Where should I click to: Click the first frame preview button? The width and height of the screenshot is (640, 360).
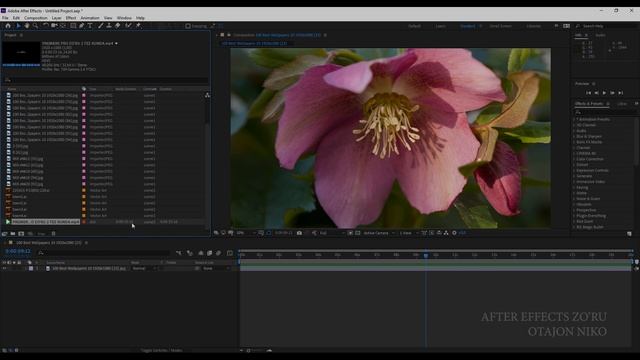(589, 93)
